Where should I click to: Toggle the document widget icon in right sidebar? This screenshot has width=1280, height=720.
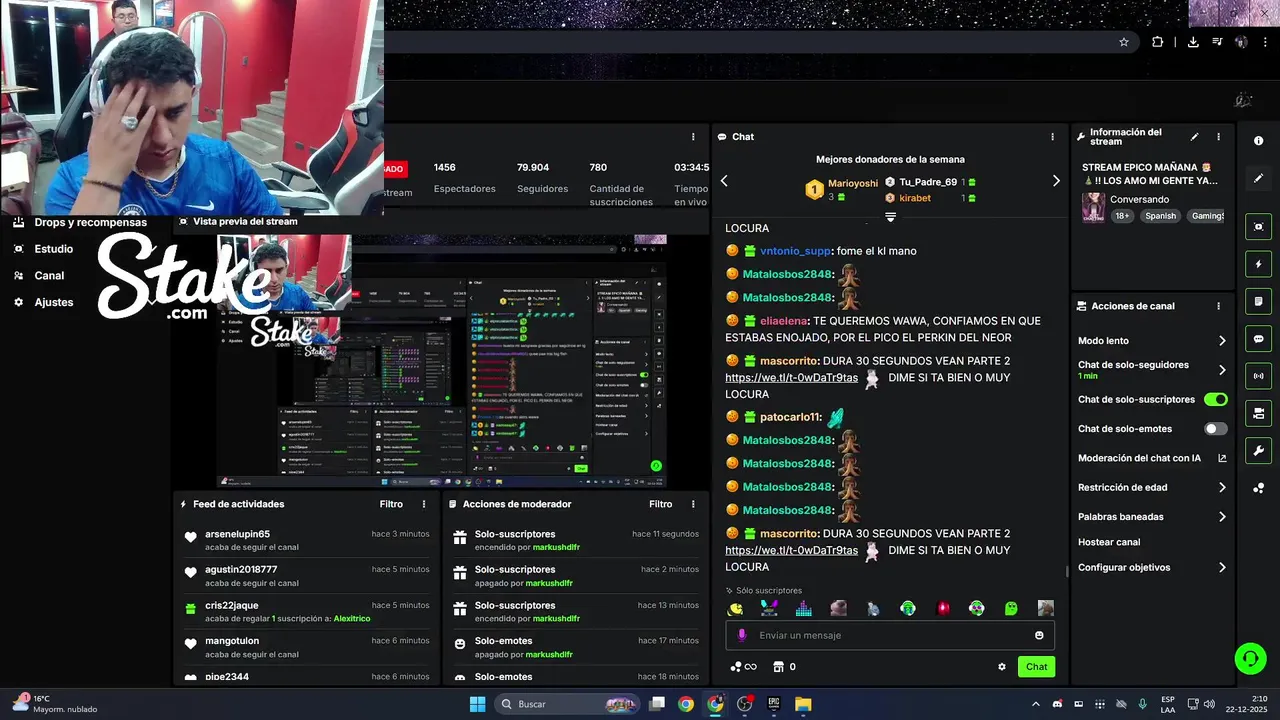(x=1258, y=301)
